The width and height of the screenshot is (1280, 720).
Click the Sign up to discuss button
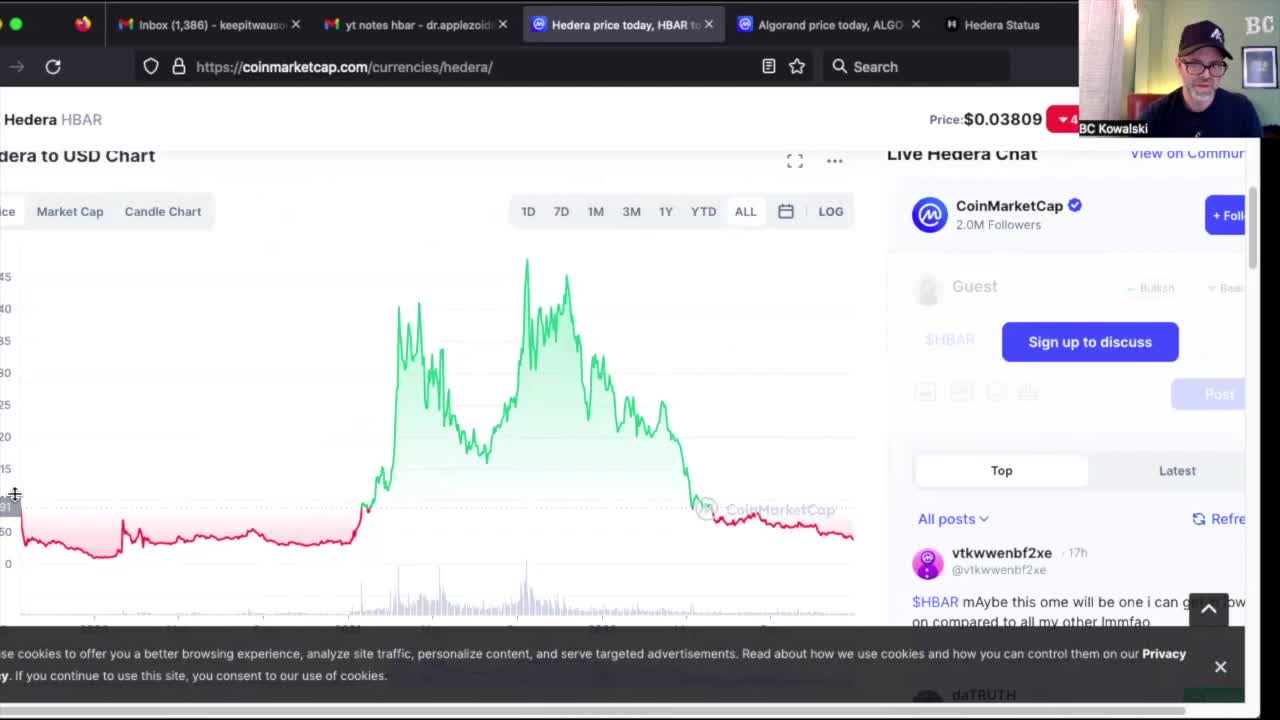click(1090, 342)
